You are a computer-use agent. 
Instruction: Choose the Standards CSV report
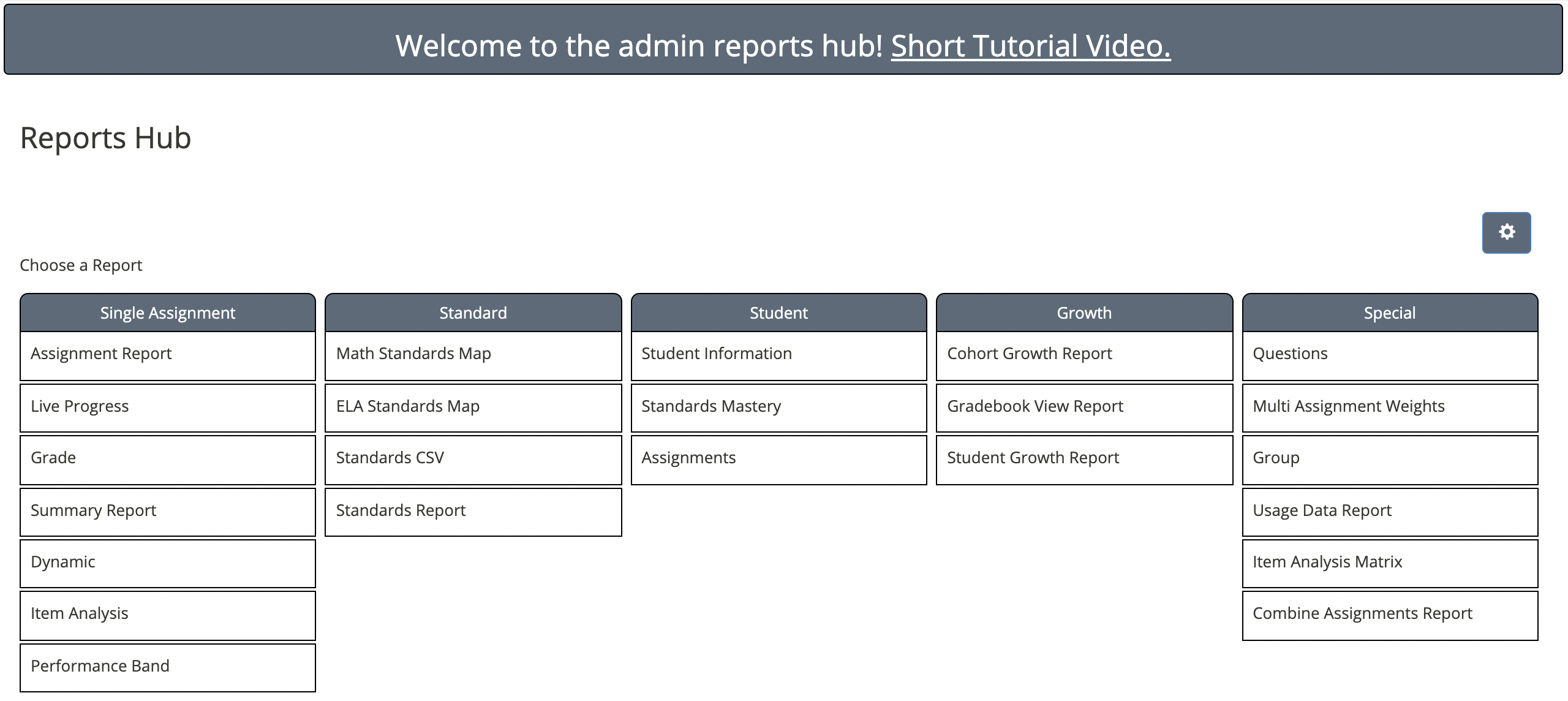473,459
